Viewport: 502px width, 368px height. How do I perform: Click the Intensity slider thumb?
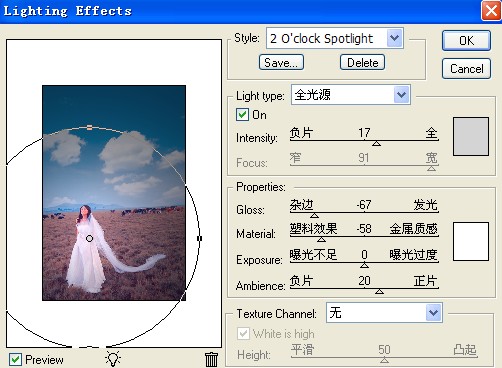[x=376, y=143]
